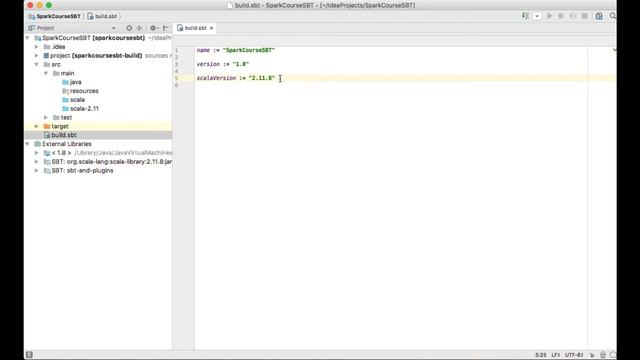Image resolution: width=640 pixels, height=360 pixels.
Task: Collapse the main folder
Action: (x=46, y=73)
